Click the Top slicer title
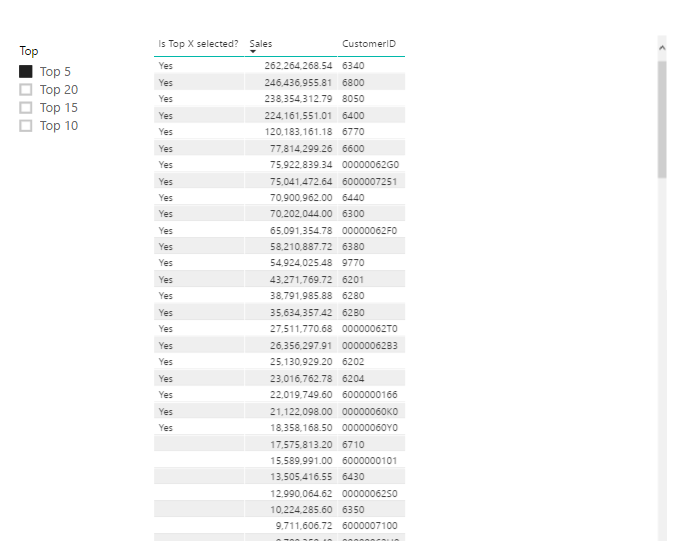Image resolution: width=689 pixels, height=541 pixels. coord(29,51)
